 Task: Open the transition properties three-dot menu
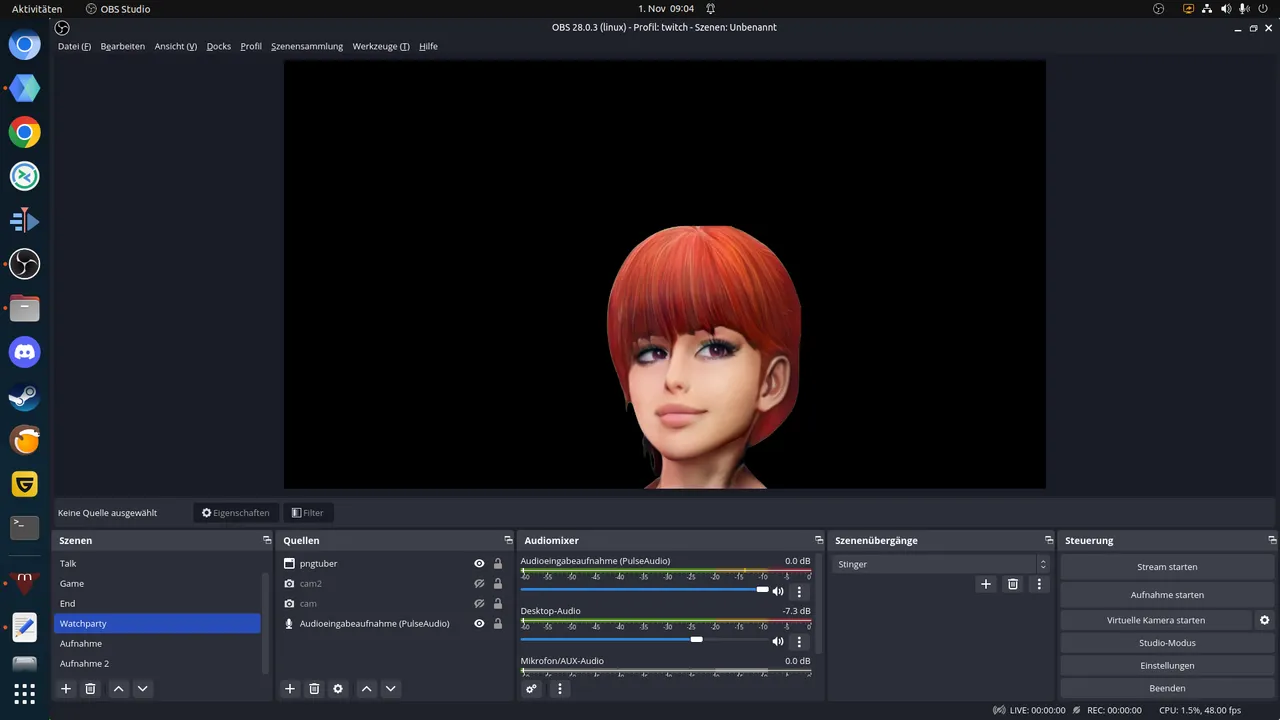(x=1039, y=584)
